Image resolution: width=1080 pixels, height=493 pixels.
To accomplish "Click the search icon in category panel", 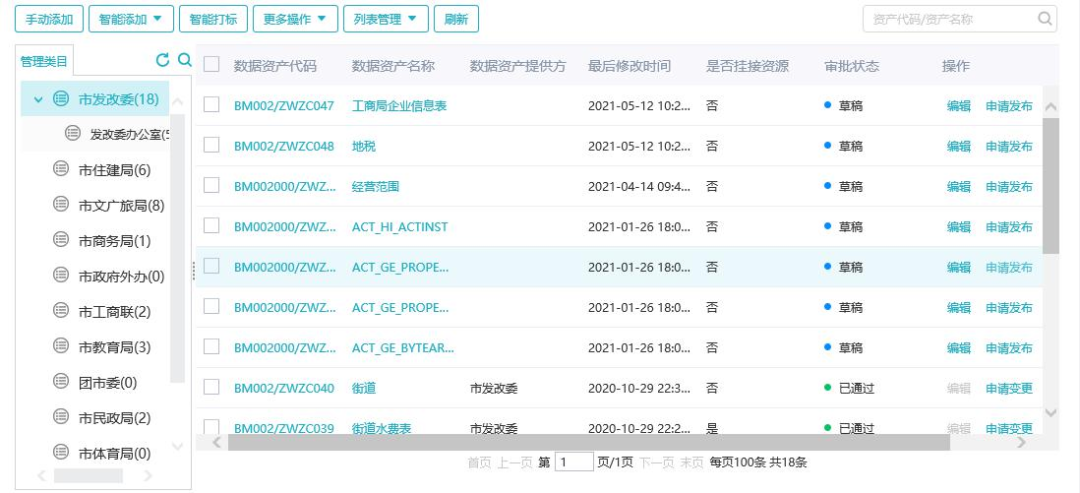I will (184, 60).
